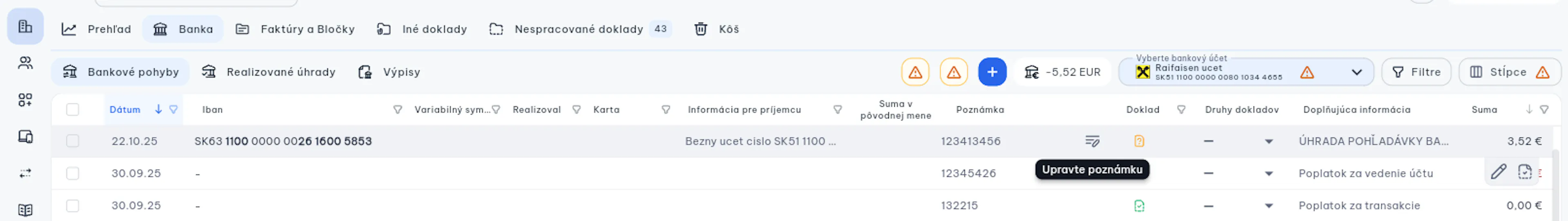Viewport: 1568px width, 221px height.
Task: Click the first orange warning triangle button
Action: [x=915, y=72]
